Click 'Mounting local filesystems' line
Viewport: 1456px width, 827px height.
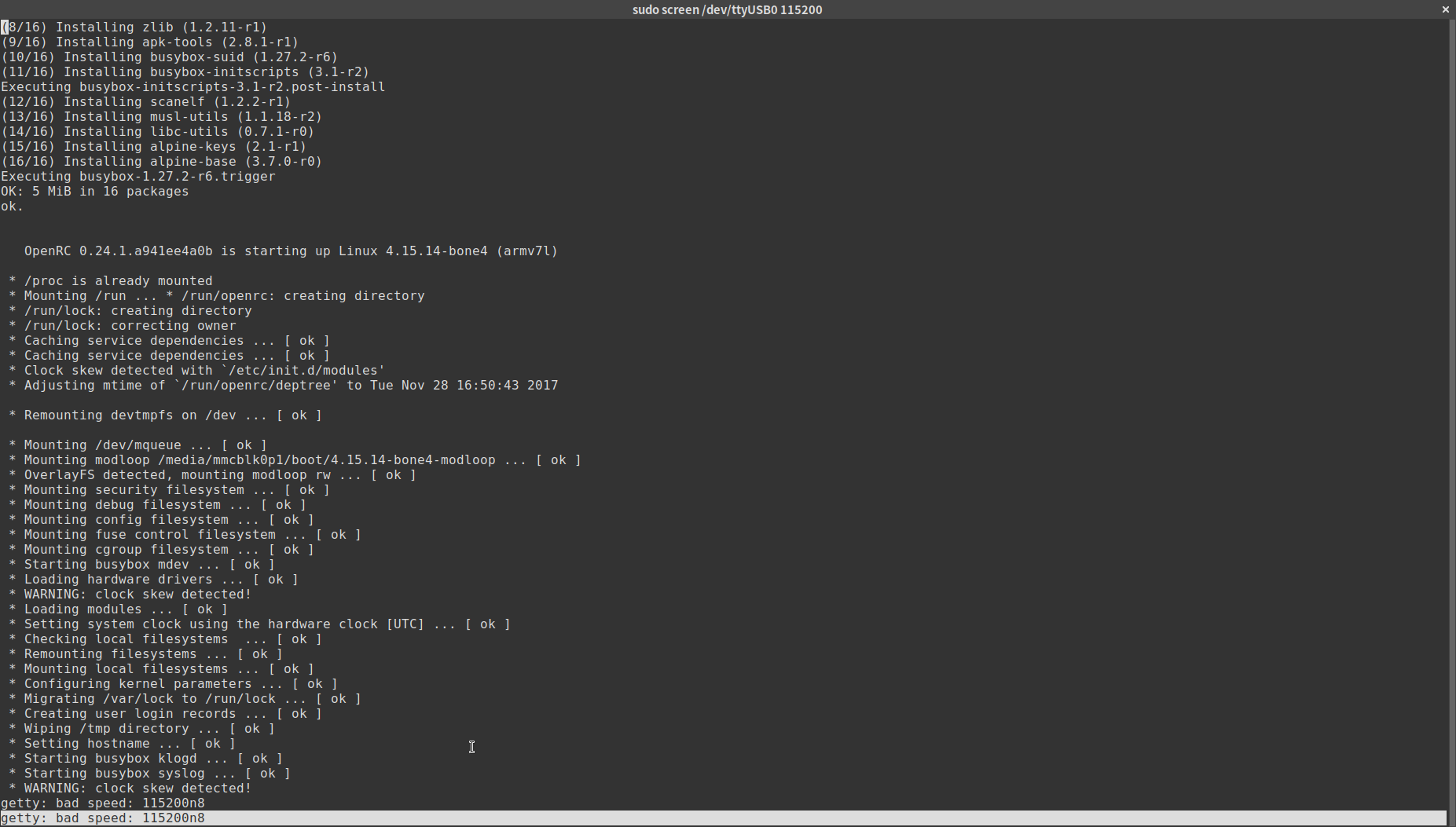[x=162, y=668]
